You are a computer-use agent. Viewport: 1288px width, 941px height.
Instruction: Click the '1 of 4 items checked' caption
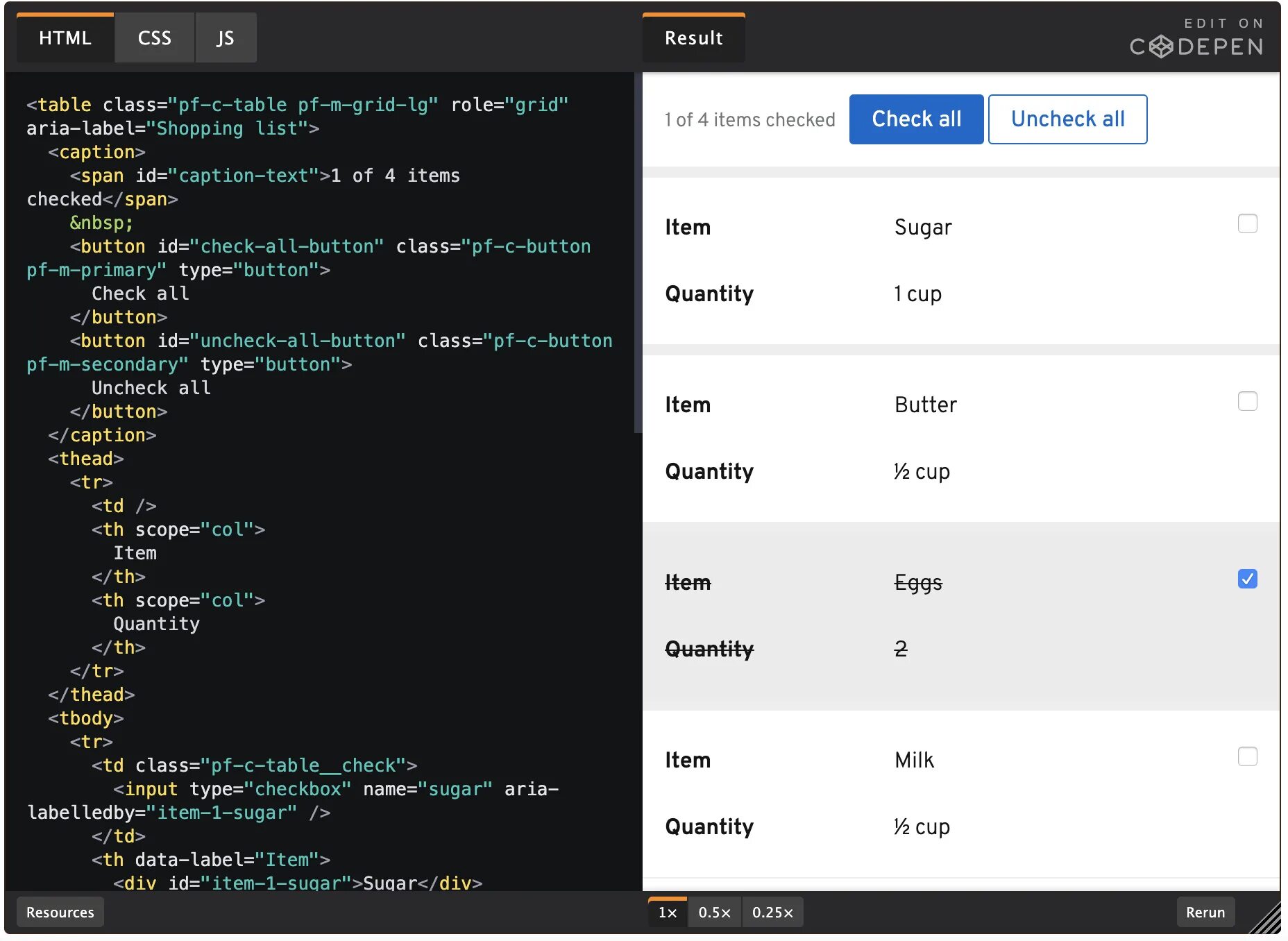[749, 120]
